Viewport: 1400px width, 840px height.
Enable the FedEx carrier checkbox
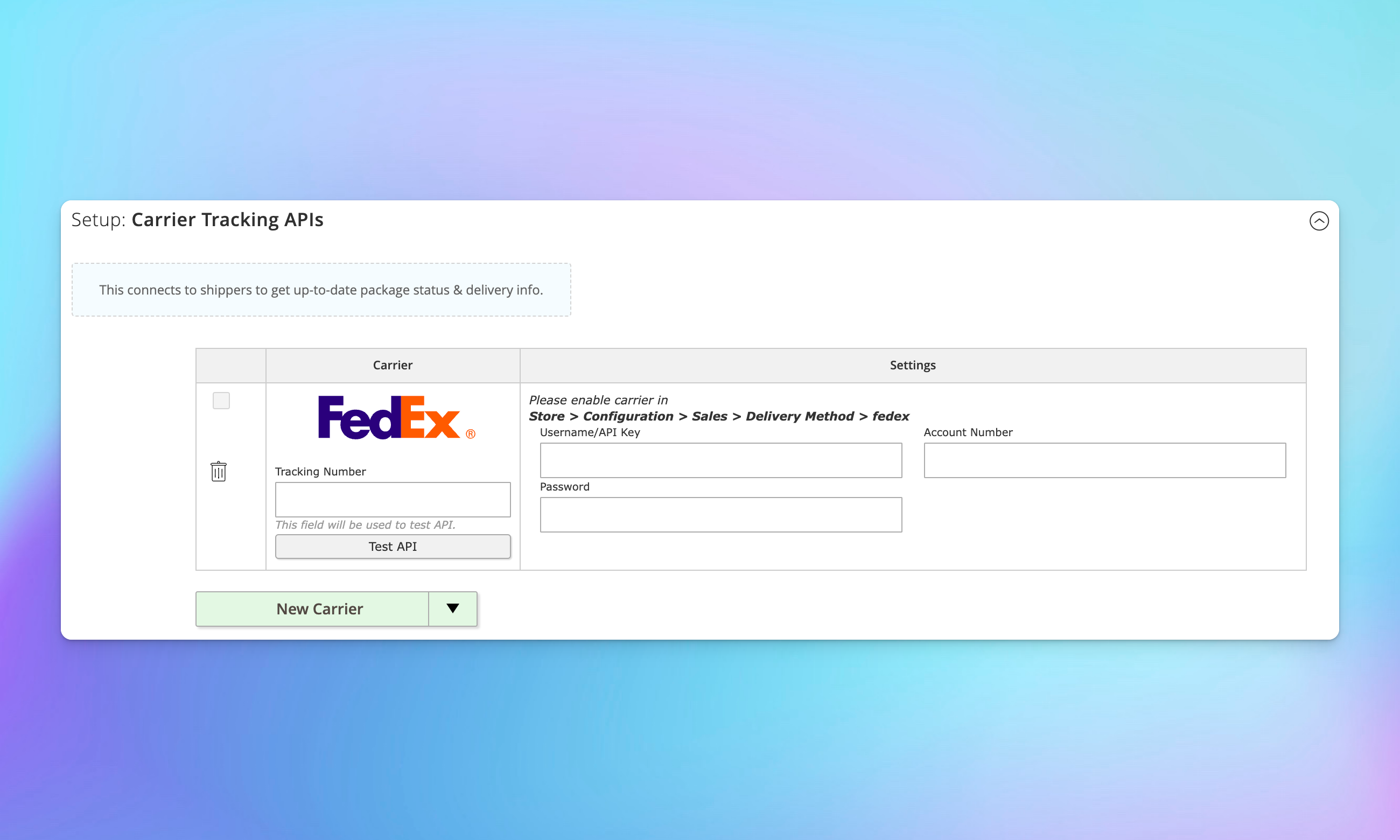coord(221,400)
